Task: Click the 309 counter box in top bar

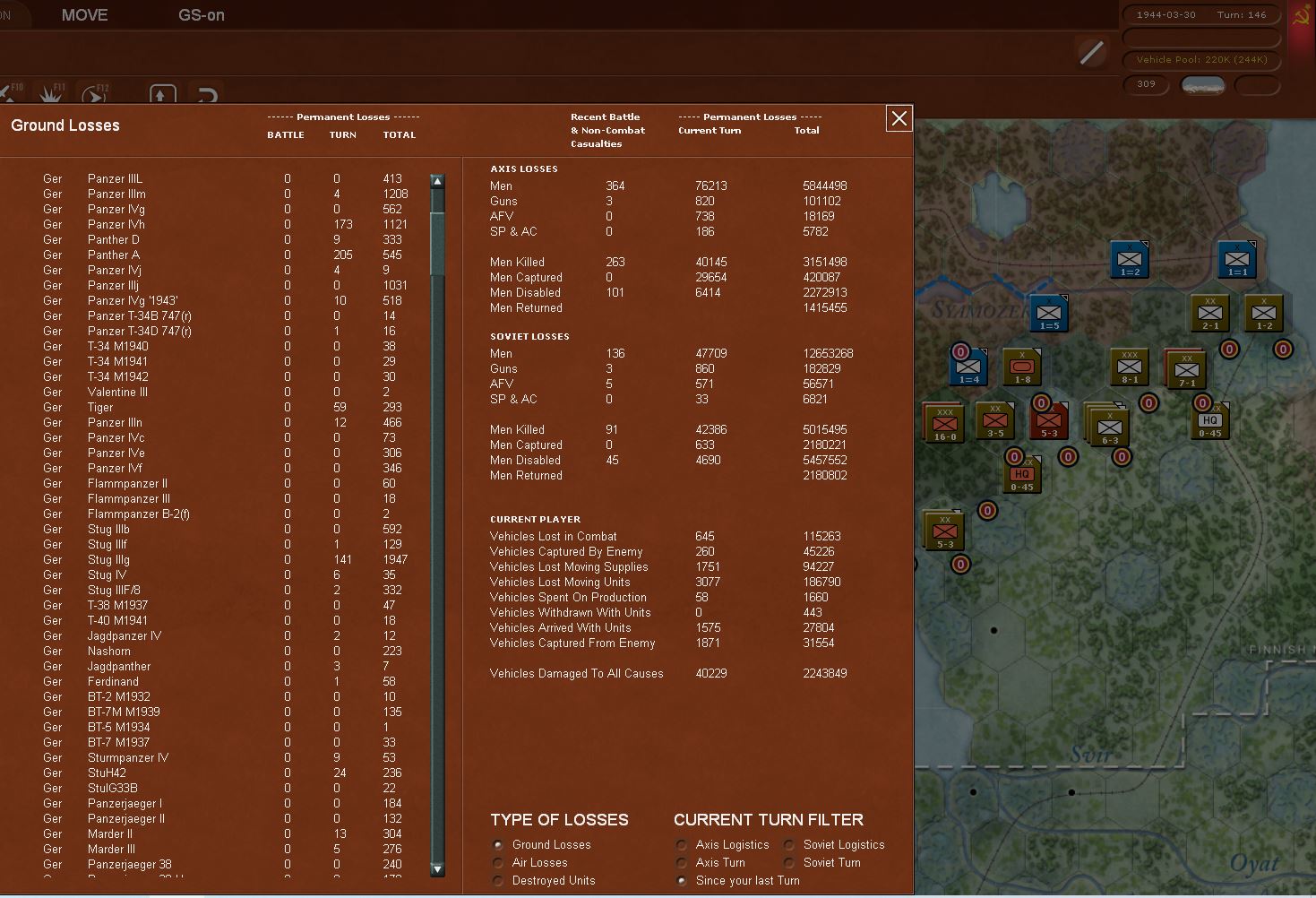Action: pyautogui.click(x=1147, y=84)
